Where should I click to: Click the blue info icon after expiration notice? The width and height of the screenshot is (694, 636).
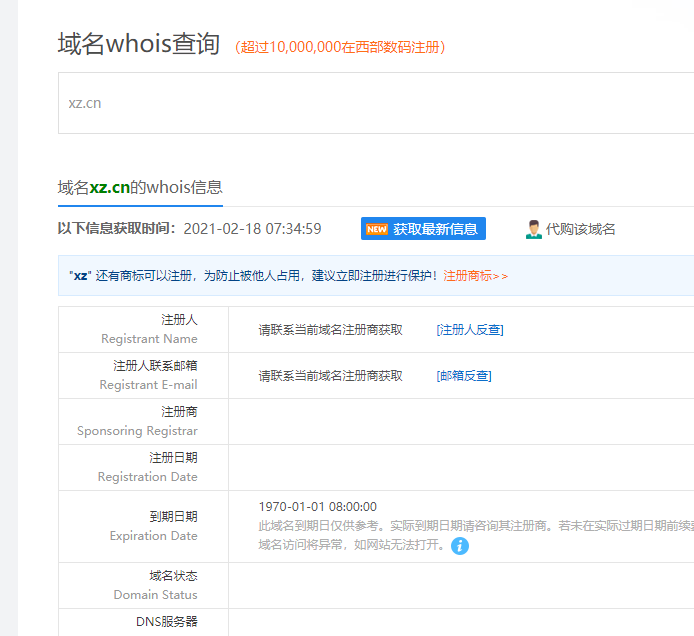coord(460,546)
